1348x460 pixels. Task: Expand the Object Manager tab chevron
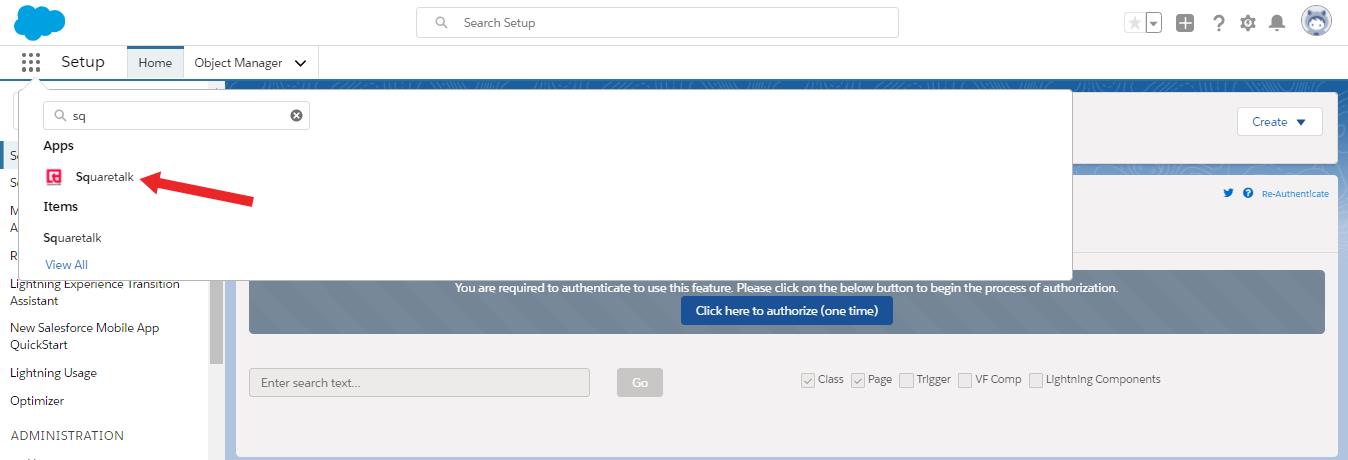point(300,63)
